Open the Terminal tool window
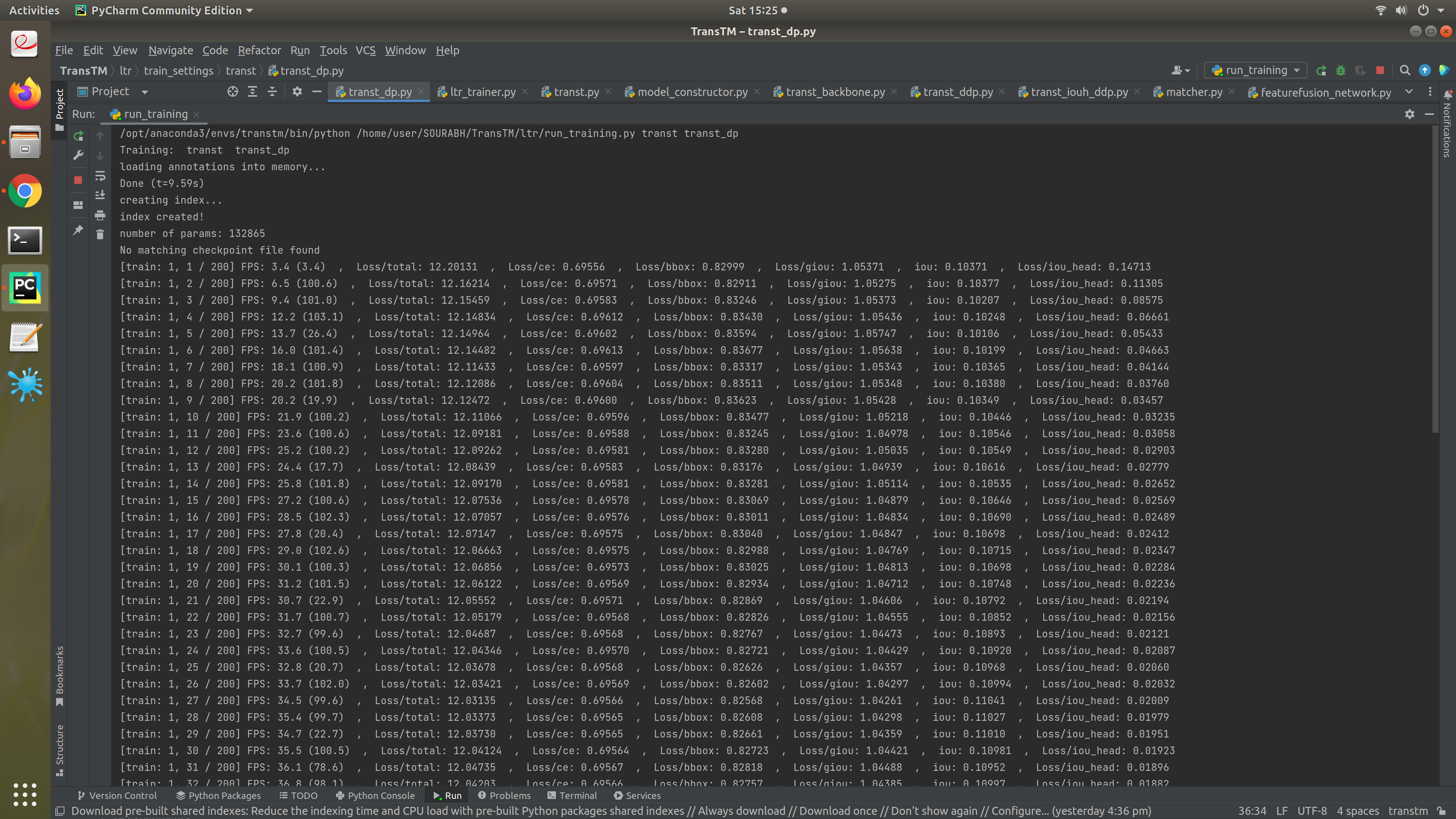This screenshot has width=1456, height=819. [572, 795]
